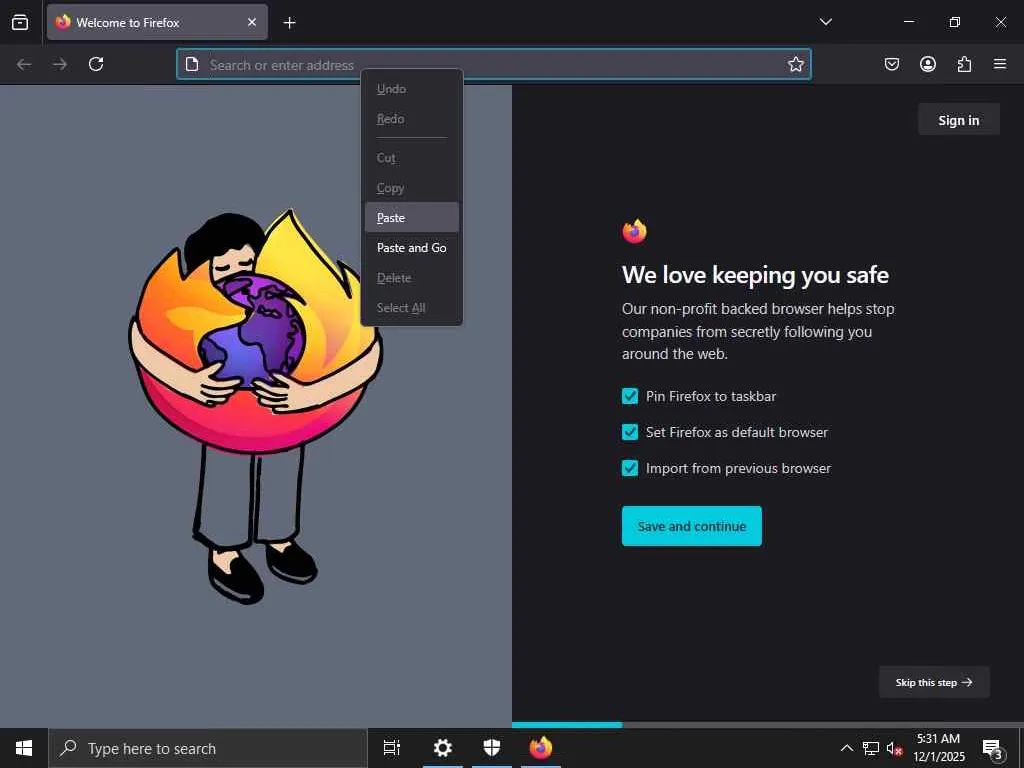1024x768 pixels.
Task: Open Settings gear on the taskbar
Action: (x=443, y=748)
